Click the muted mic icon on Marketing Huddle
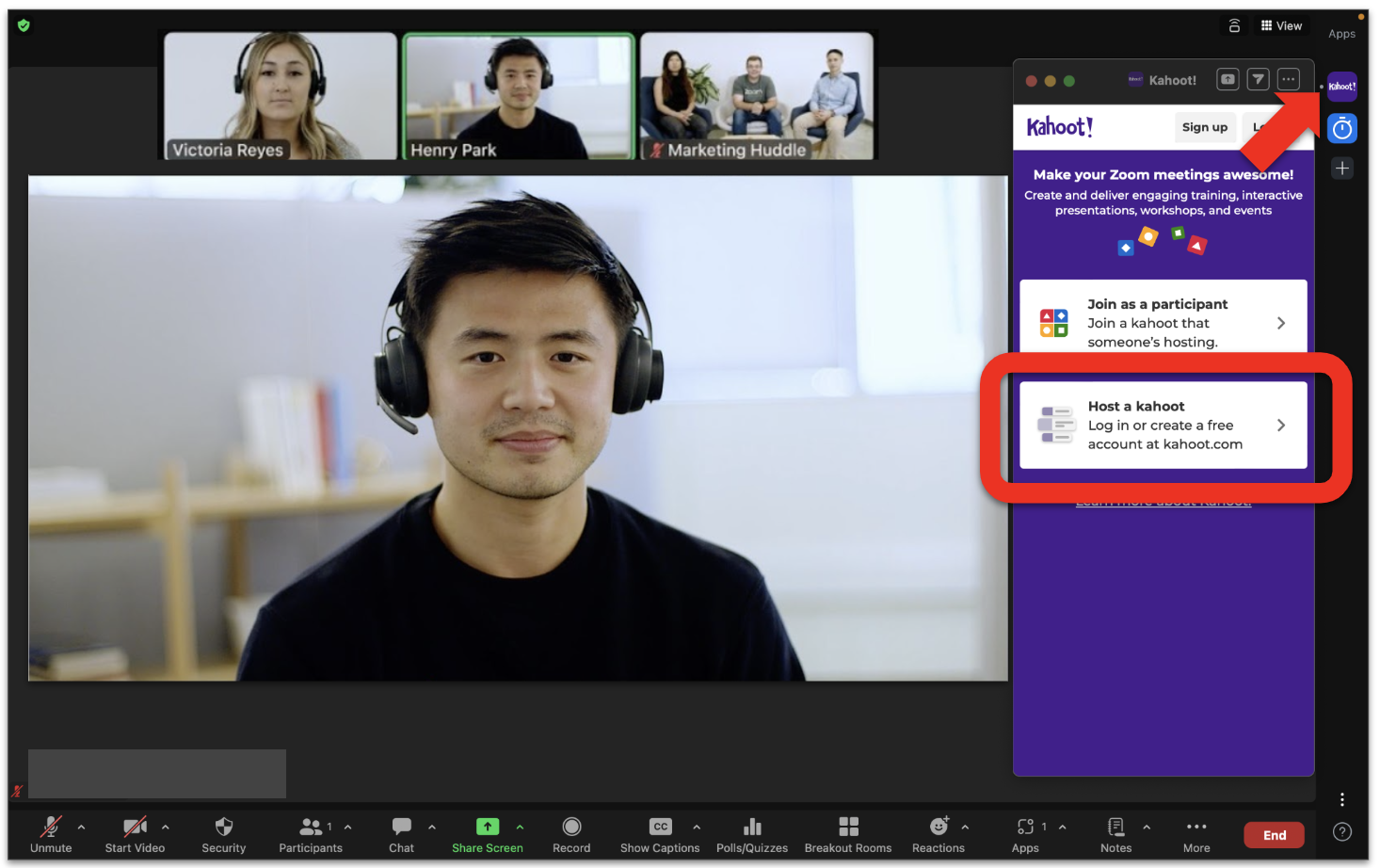The width and height of the screenshot is (1380, 868). [657, 150]
